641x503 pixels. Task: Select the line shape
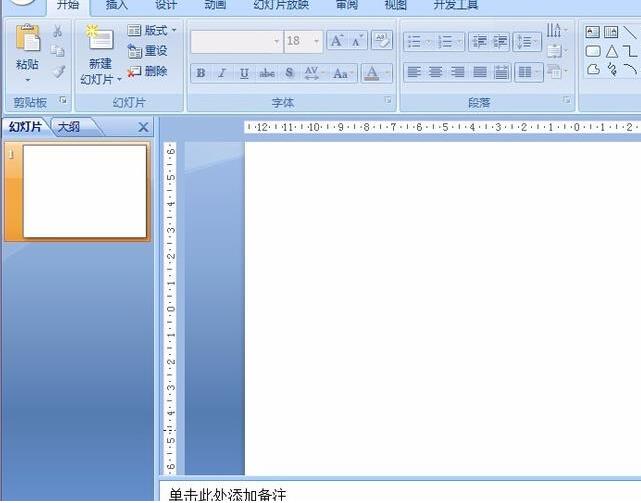pos(630,32)
